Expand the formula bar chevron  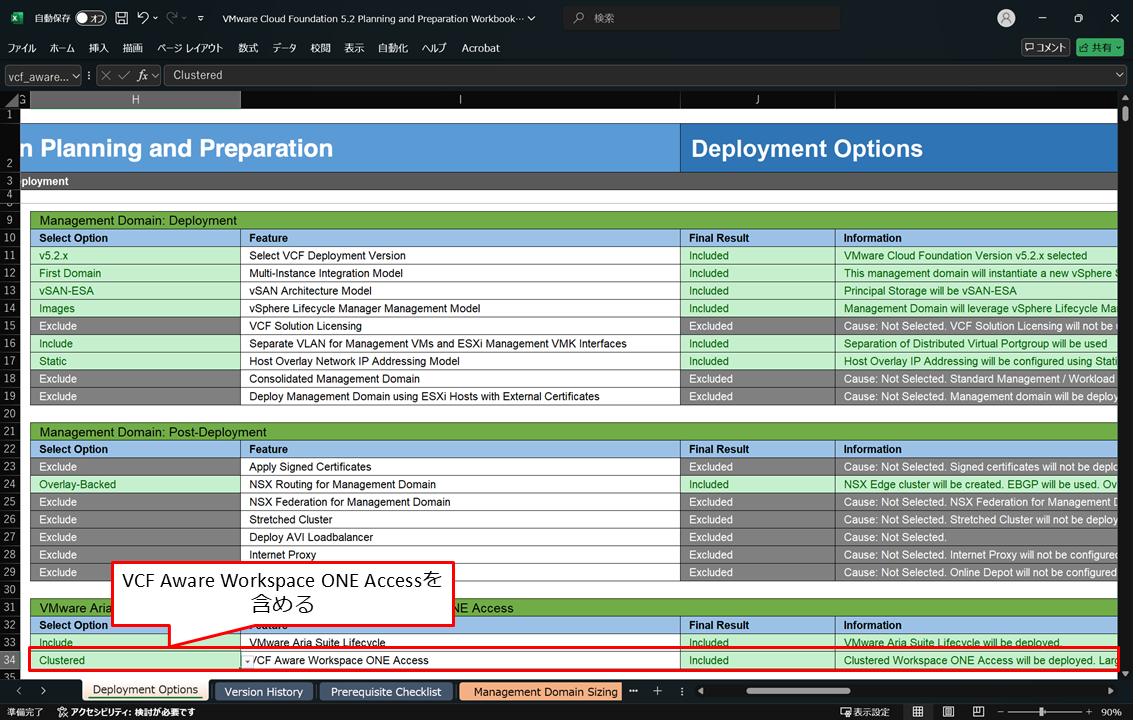point(1119,74)
